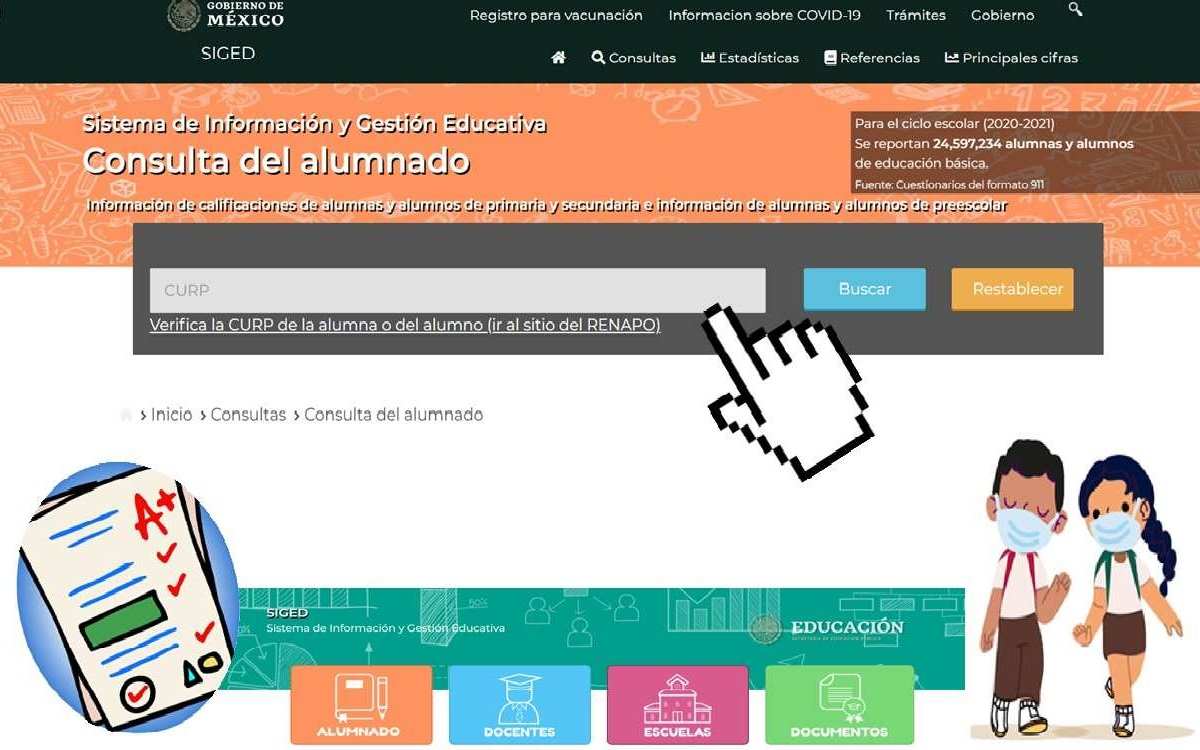Follow the RENAPO CURP verification link
The width and height of the screenshot is (1200, 750).
coord(404,325)
